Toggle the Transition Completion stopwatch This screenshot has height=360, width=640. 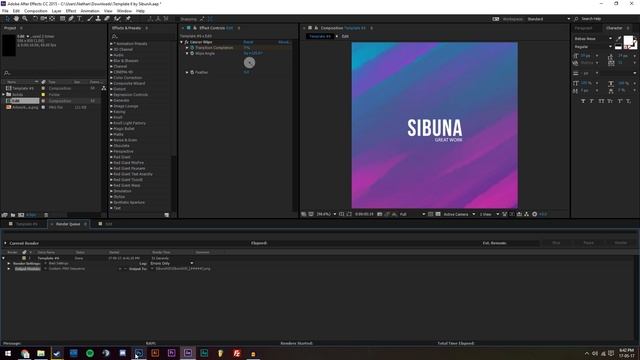[x=192, y=48]
